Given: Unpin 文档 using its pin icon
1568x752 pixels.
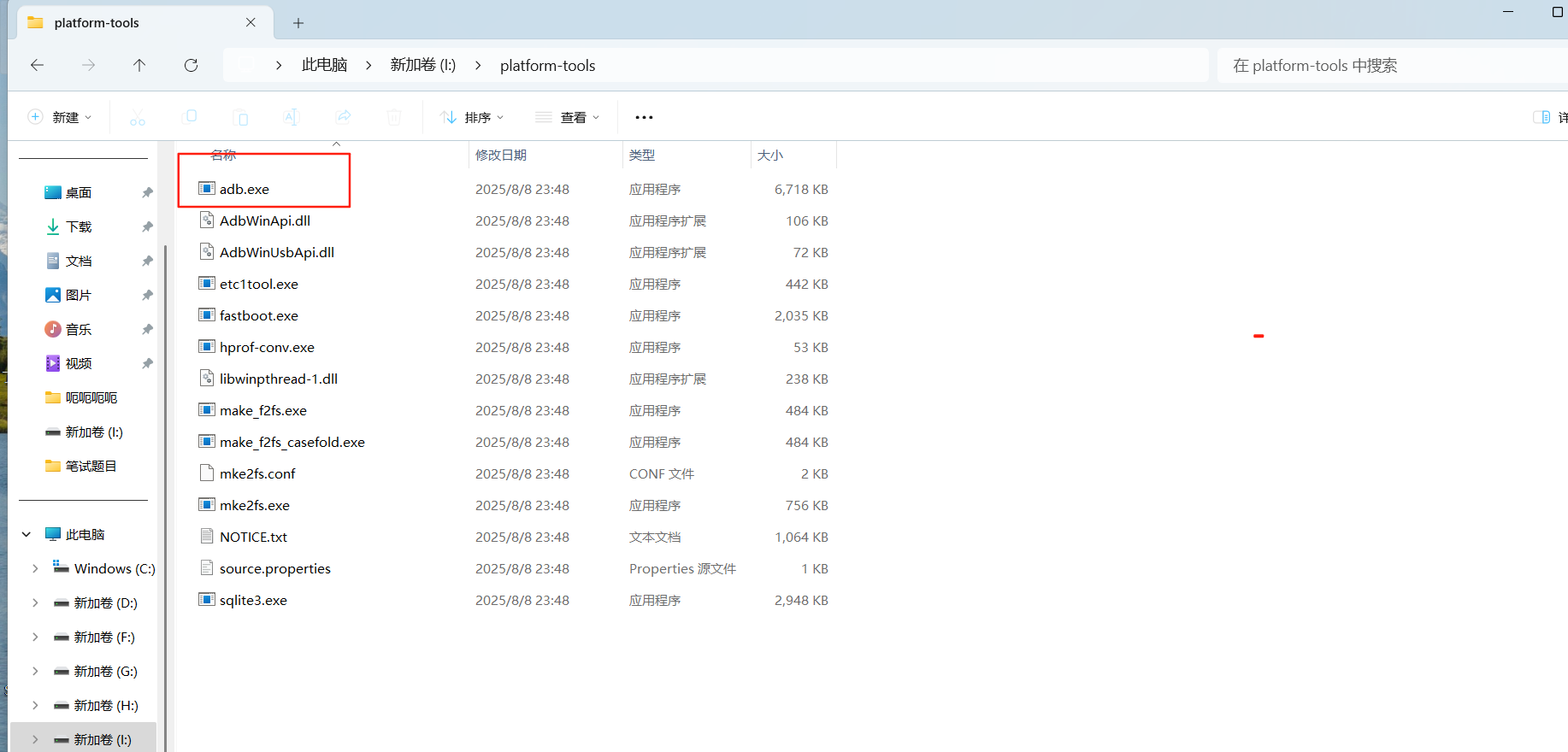Looking at the screenshot, I should pos(147,261).
